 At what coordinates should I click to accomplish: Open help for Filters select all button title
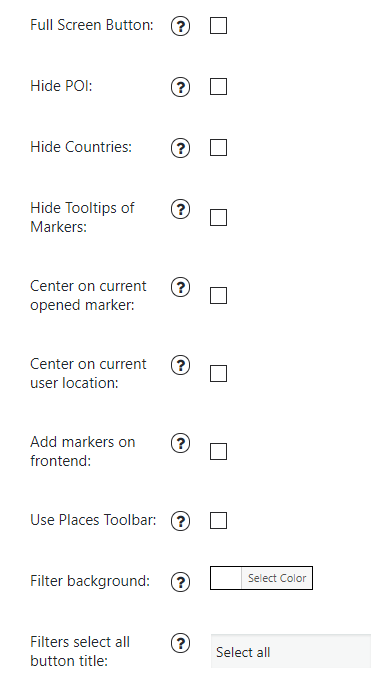click(x=180, y=643)
